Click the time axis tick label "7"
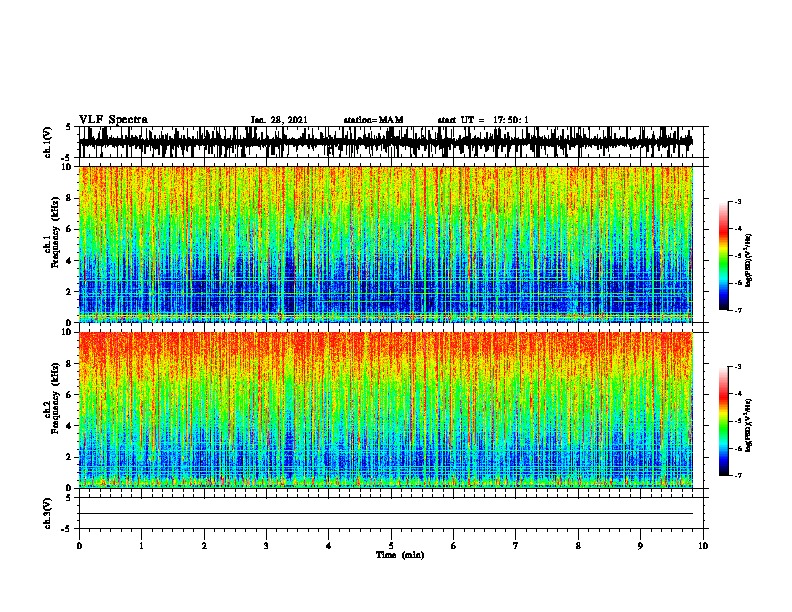The height and width of the screenshot is (612, 792). [516, 546]
